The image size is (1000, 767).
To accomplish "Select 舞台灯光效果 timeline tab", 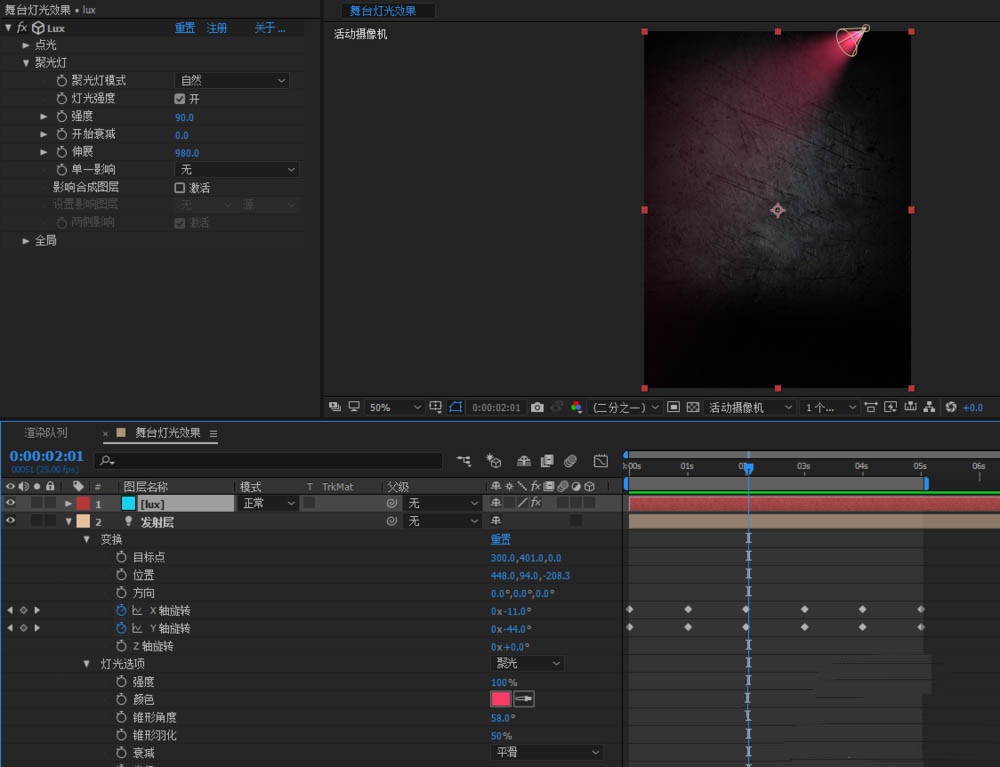I will (168, 433).
